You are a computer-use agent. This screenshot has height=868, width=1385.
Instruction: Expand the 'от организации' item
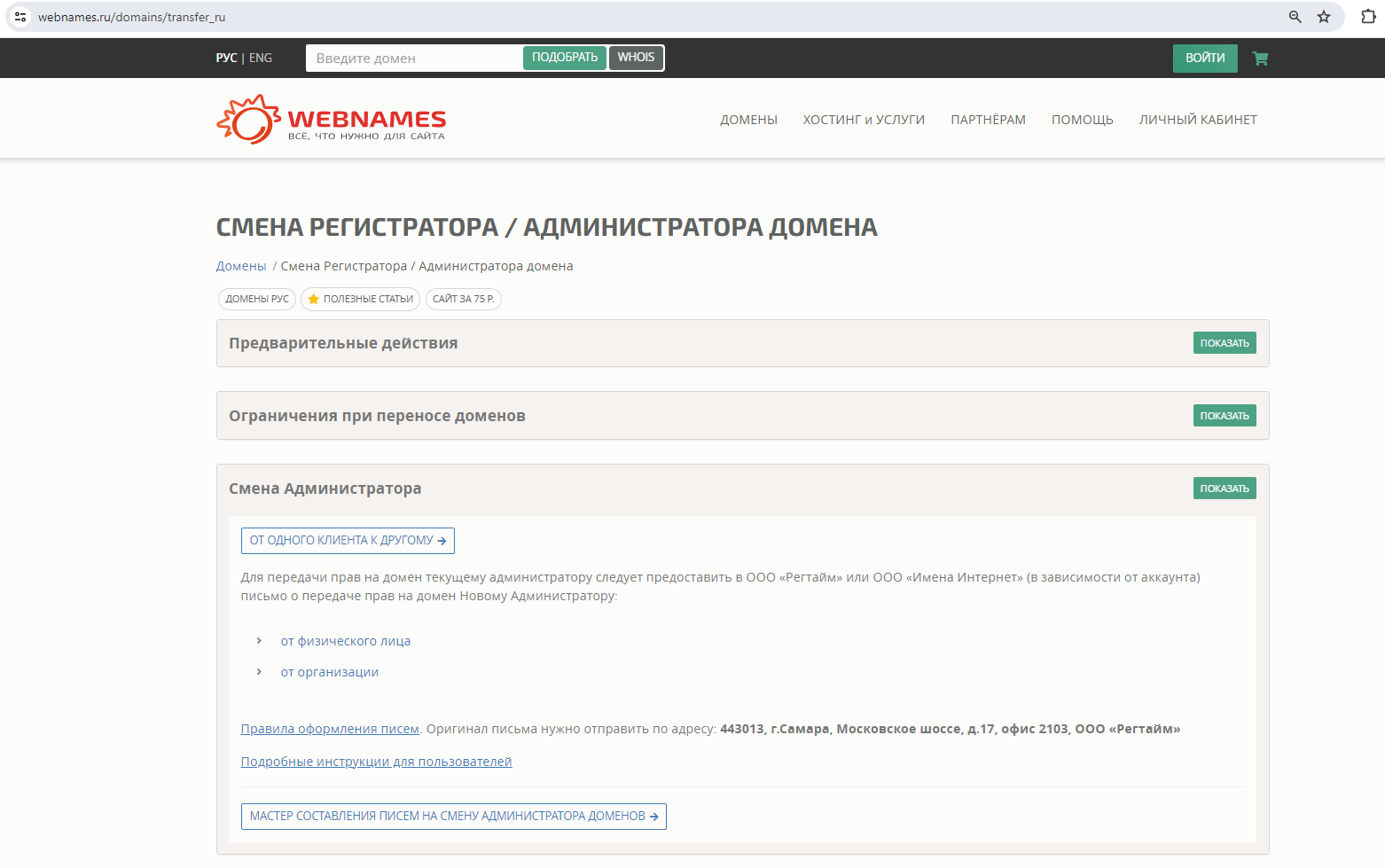[329, 672]
